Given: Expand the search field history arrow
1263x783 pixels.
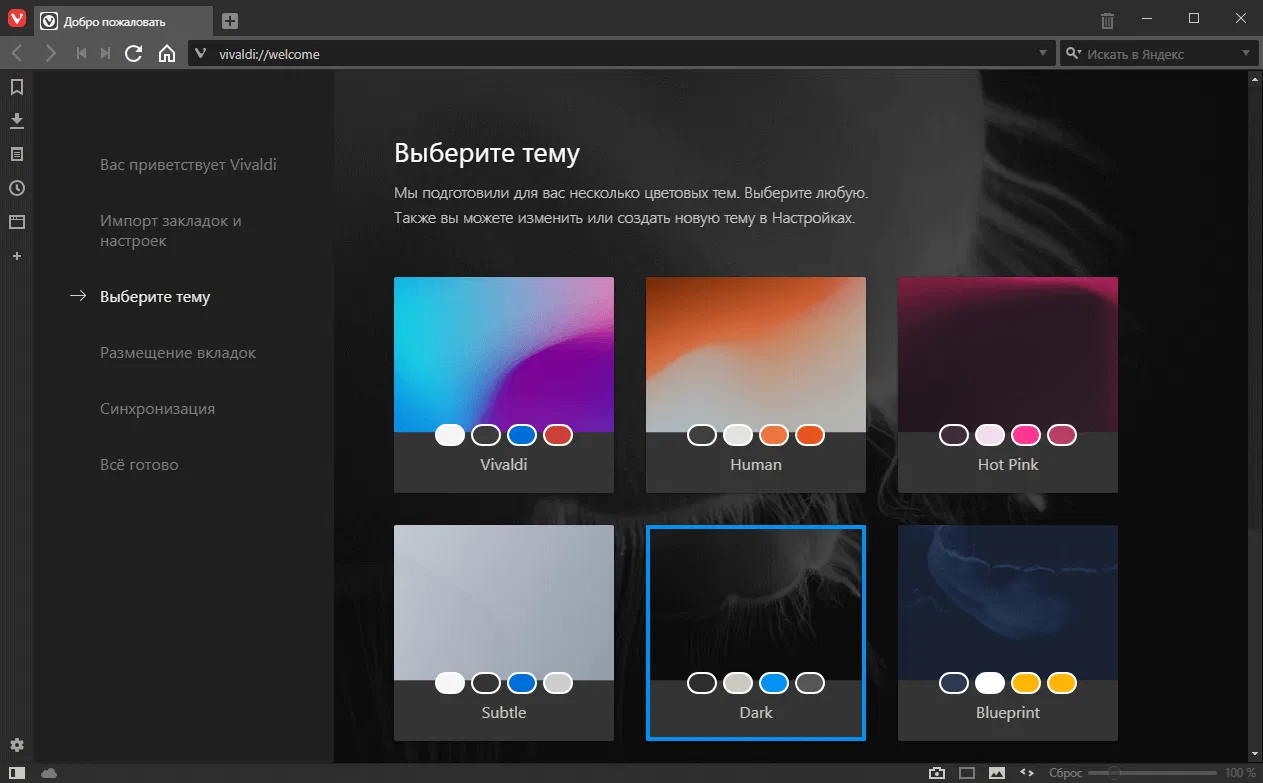Looking at the screenshot, I should pos(1246,54).
